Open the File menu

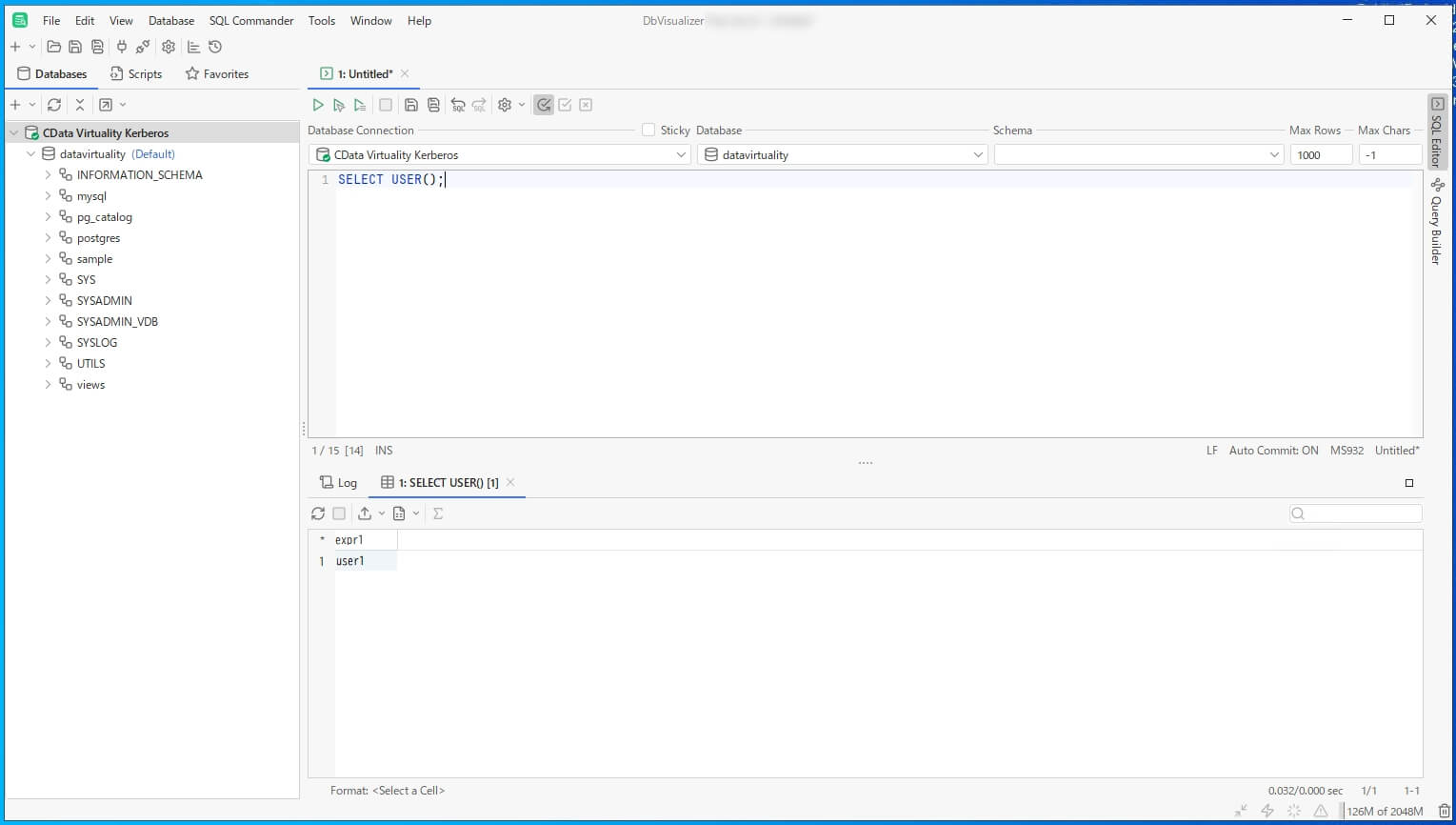[51, 21]
